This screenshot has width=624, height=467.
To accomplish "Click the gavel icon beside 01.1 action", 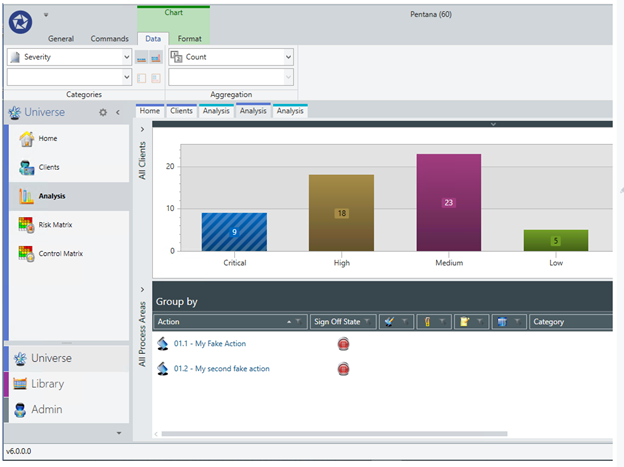I will pos(162,344).
